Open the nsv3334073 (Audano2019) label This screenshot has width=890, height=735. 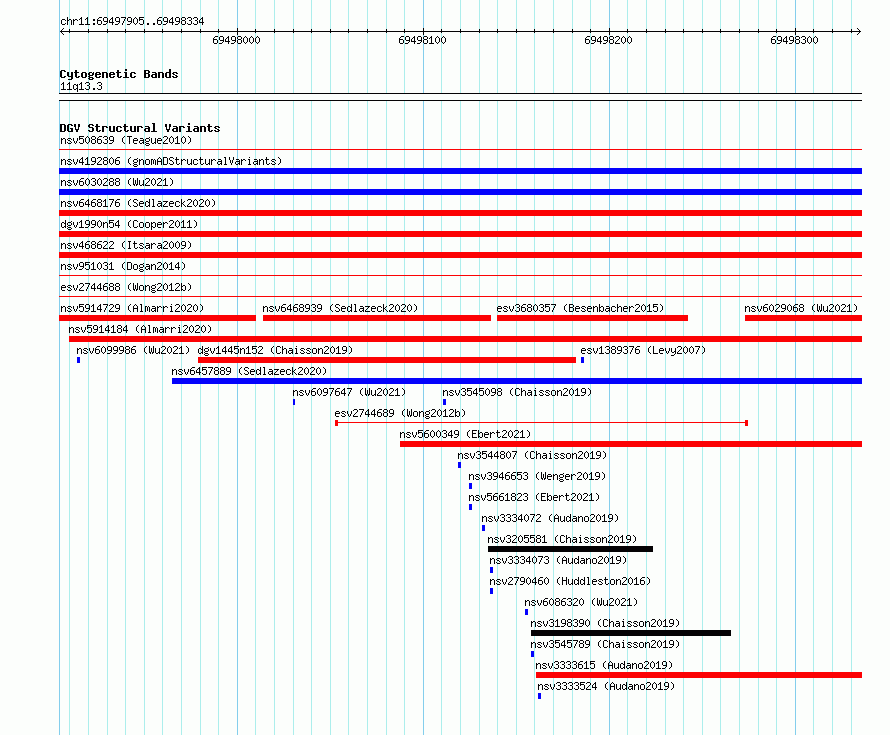(558, 560)
